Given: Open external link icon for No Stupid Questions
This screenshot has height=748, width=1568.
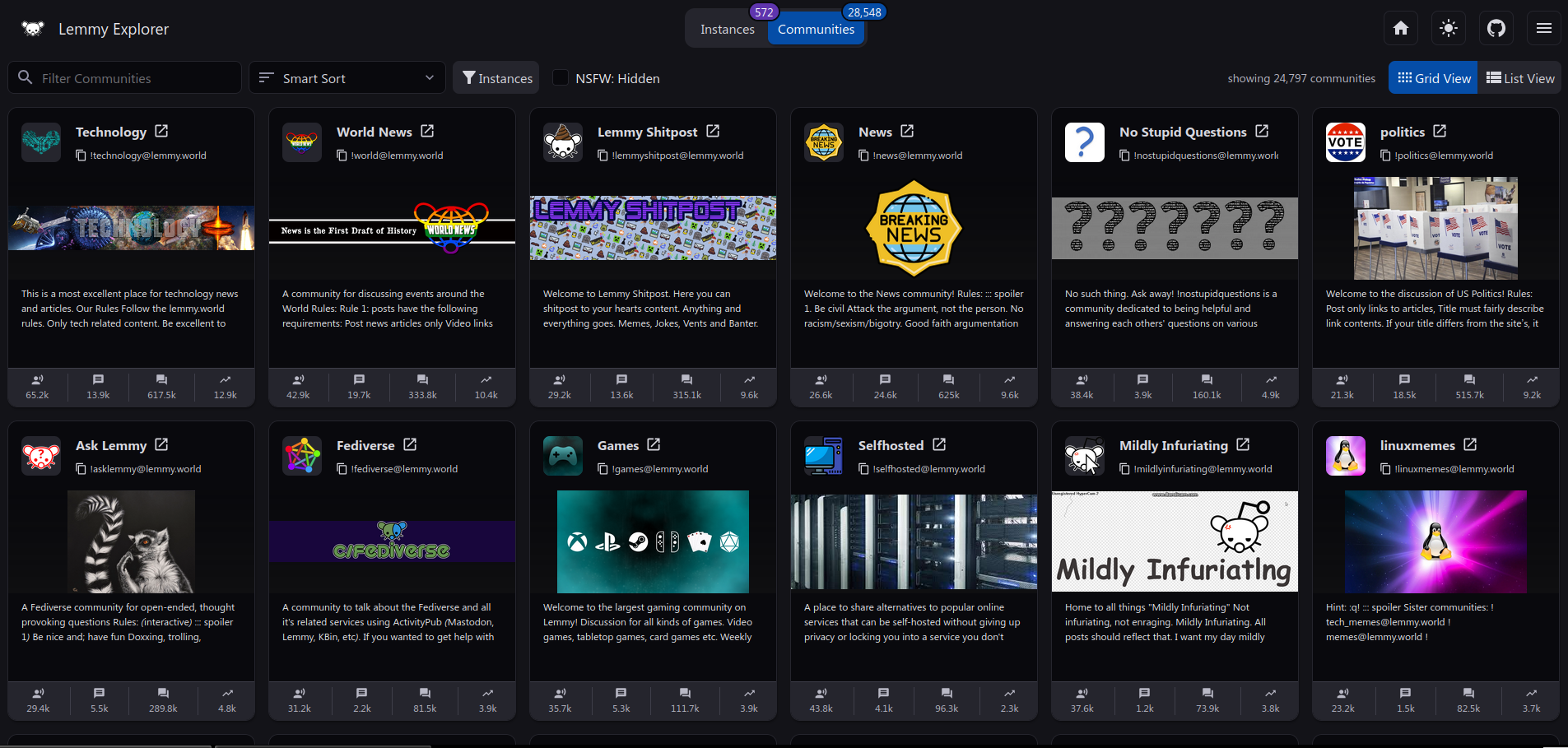Looking at the screenshot, I should pos(1262,131).
